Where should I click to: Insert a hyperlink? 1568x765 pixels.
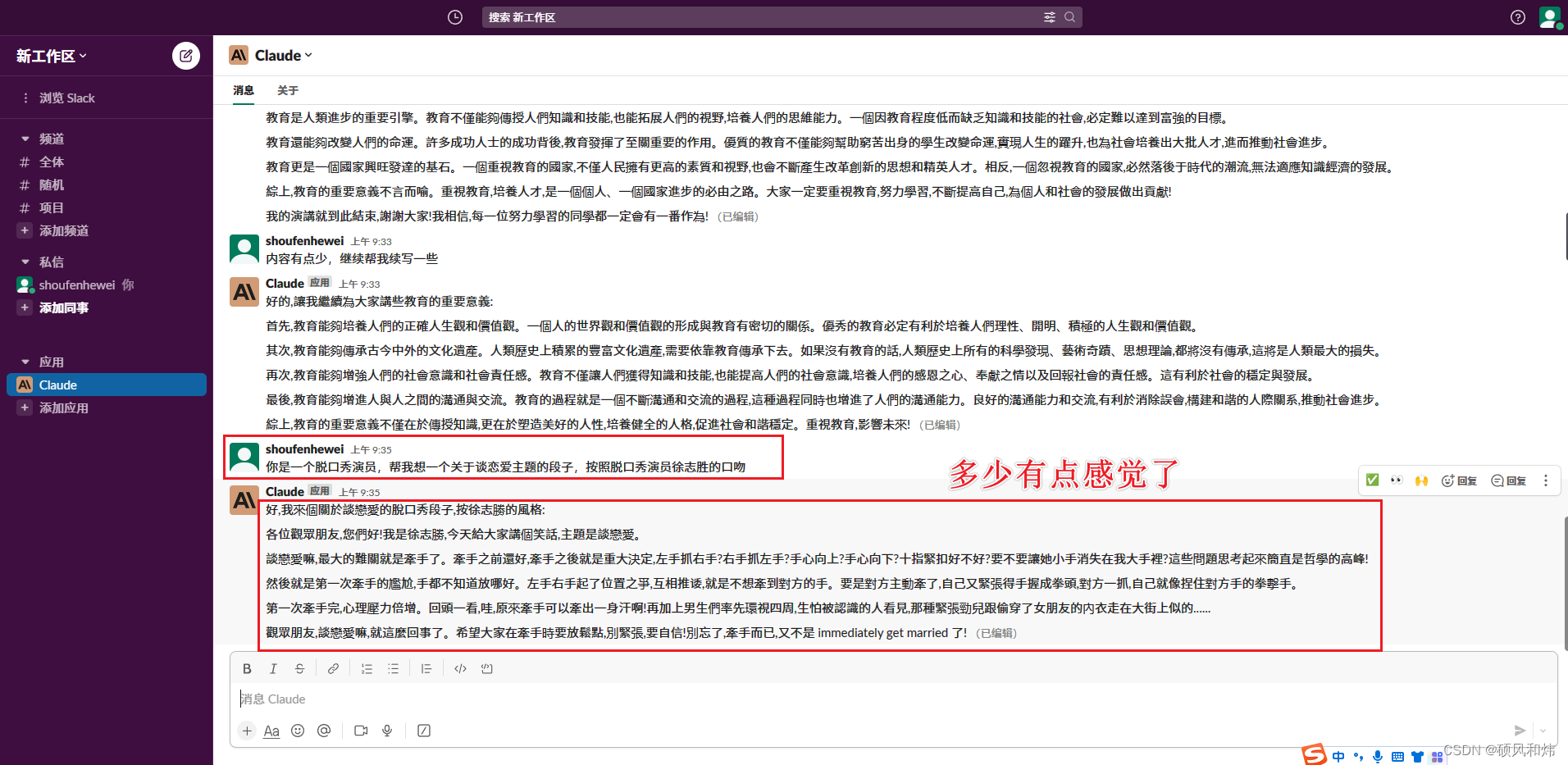pos(333,669)
